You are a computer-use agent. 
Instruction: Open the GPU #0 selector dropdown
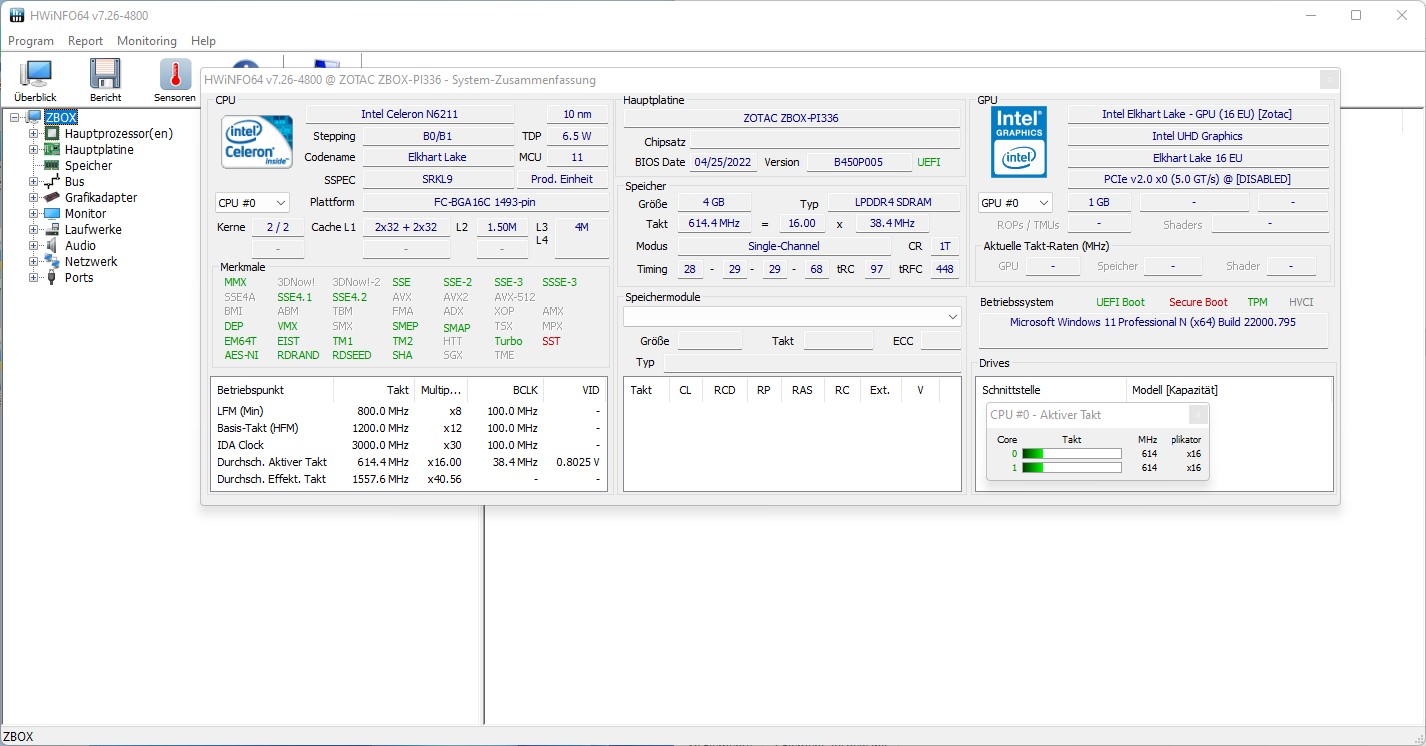coord(1015,203)
